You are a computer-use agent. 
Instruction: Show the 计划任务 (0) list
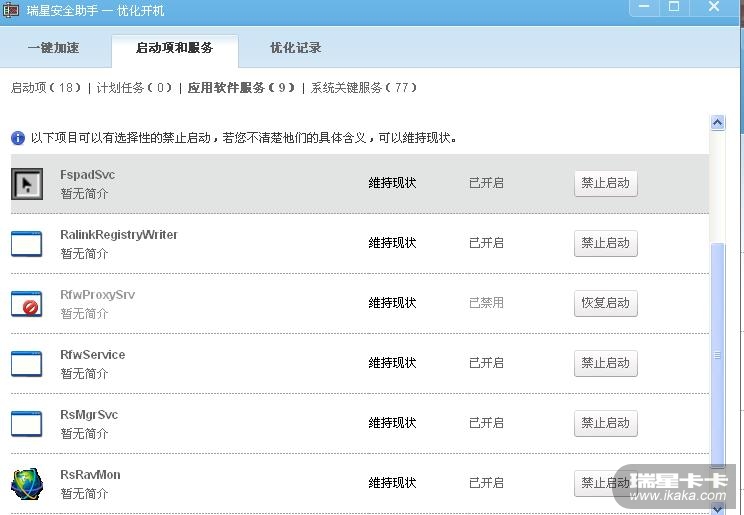point(134,87)
